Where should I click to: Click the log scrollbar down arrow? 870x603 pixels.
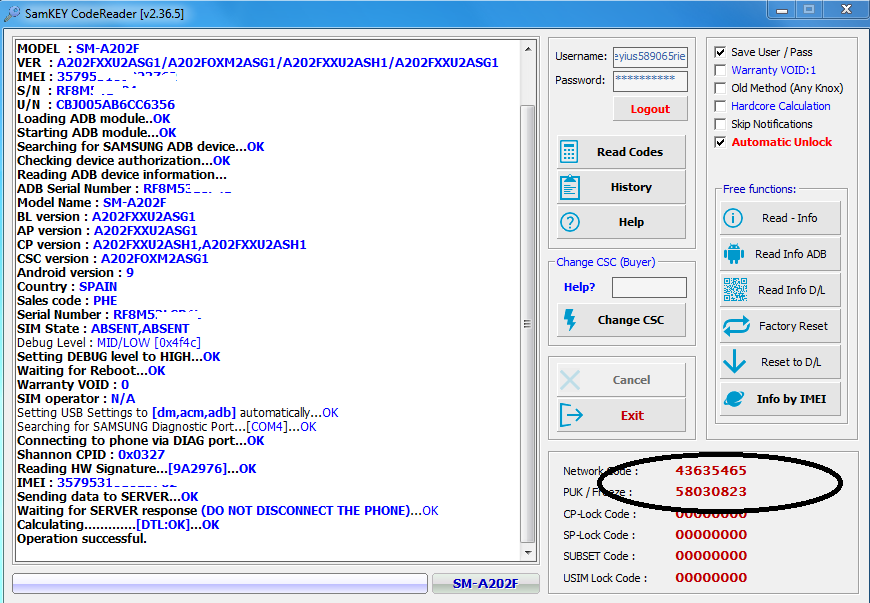coord(528,553)
